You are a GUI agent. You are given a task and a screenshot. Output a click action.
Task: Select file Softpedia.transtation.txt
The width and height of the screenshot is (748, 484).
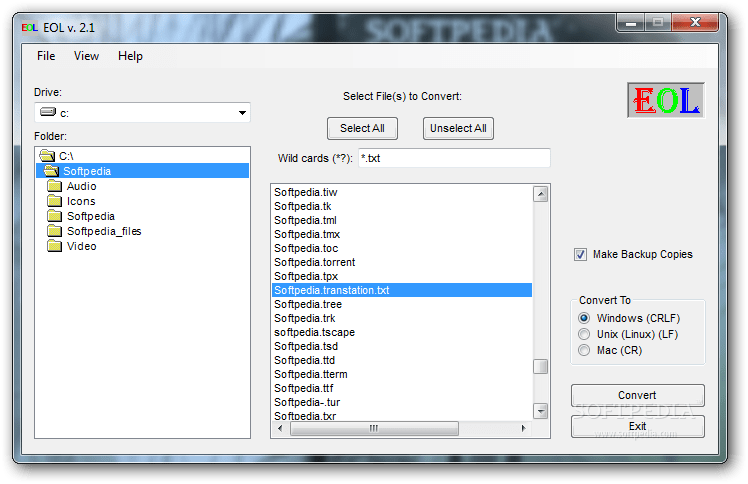click(x=402, y=290)
